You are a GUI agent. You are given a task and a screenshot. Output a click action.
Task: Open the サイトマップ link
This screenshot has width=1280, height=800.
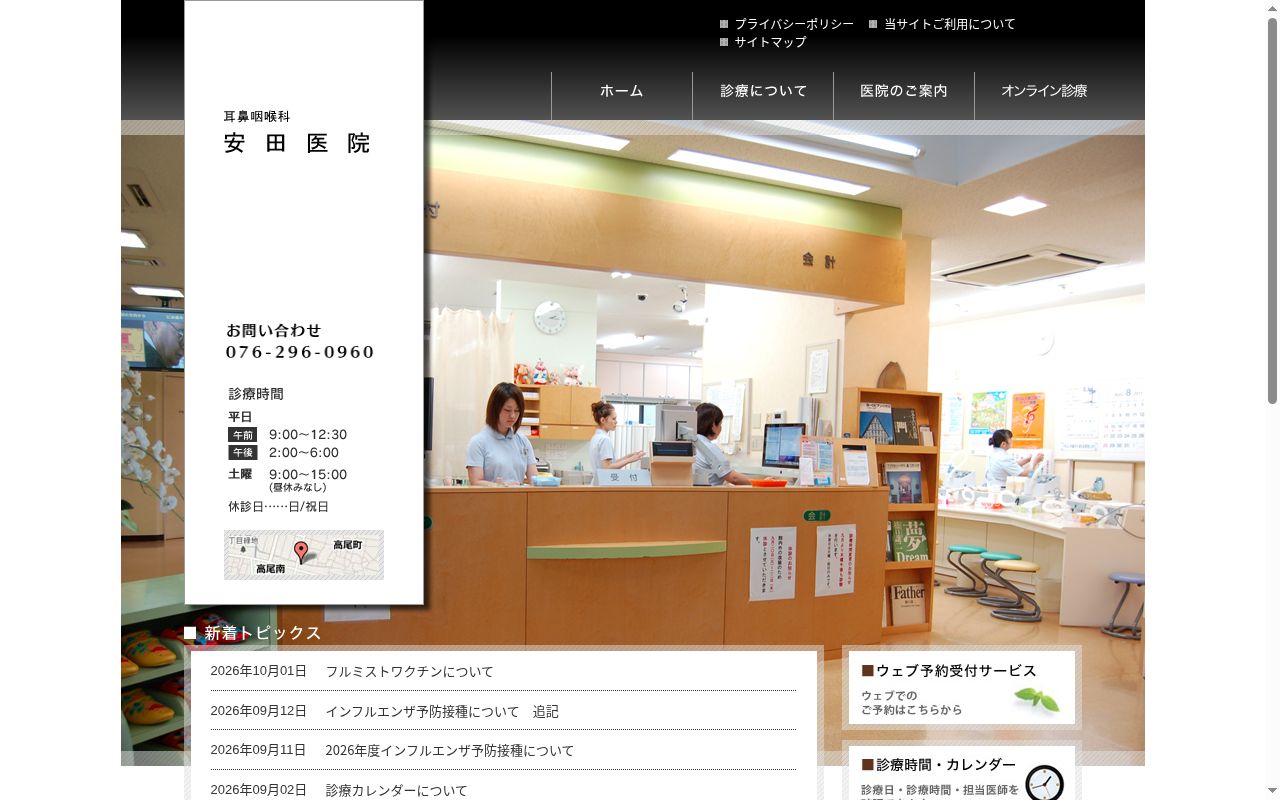point(770,42)
